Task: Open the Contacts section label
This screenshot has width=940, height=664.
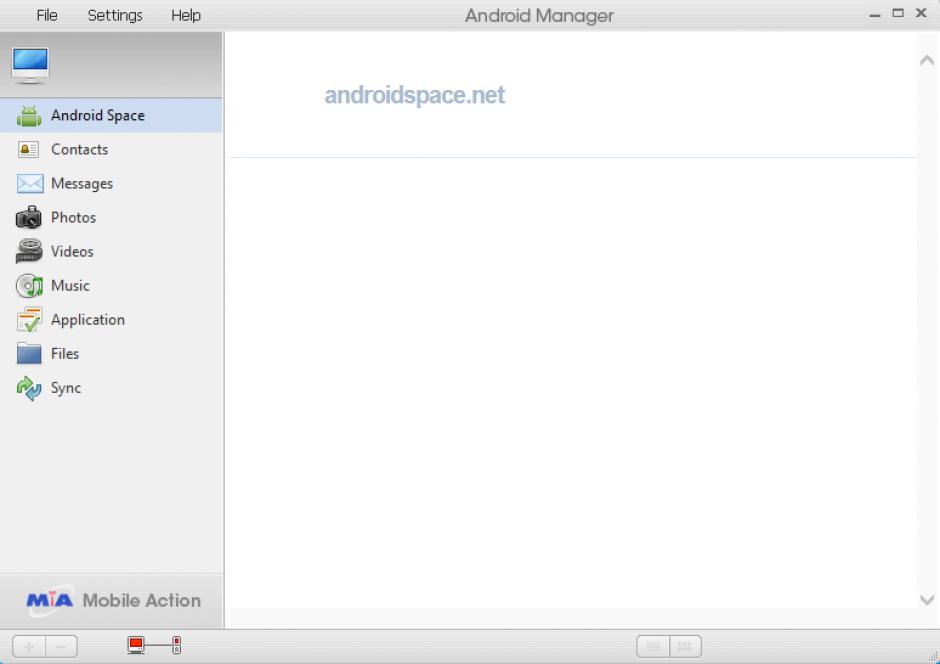Action: point(80,149)
